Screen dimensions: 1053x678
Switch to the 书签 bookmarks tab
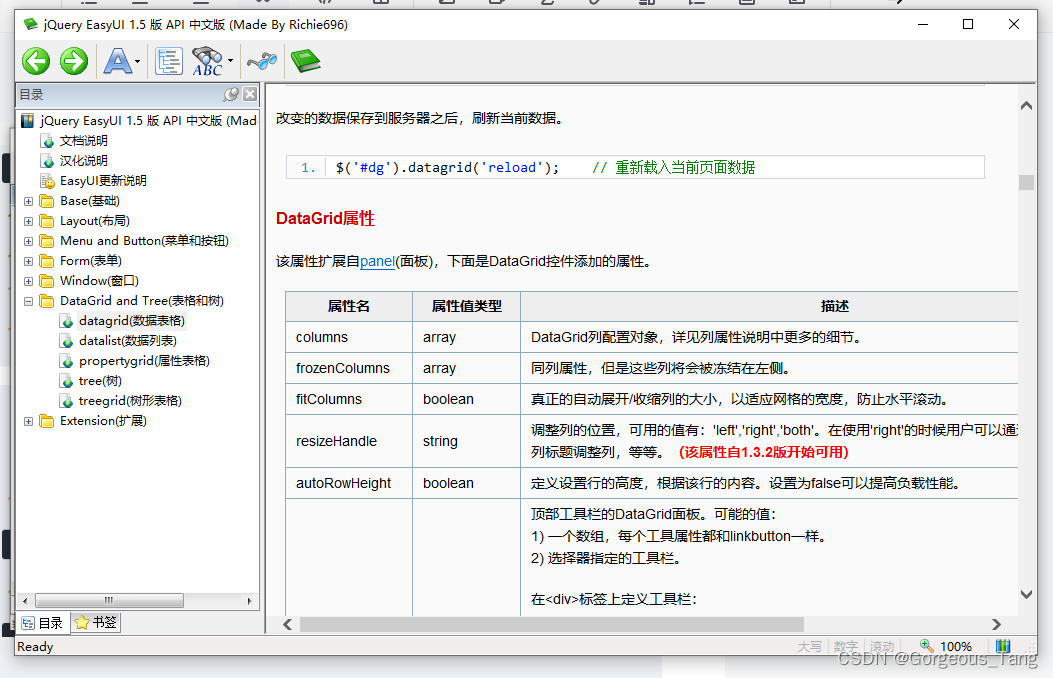[x=94, y=621]
